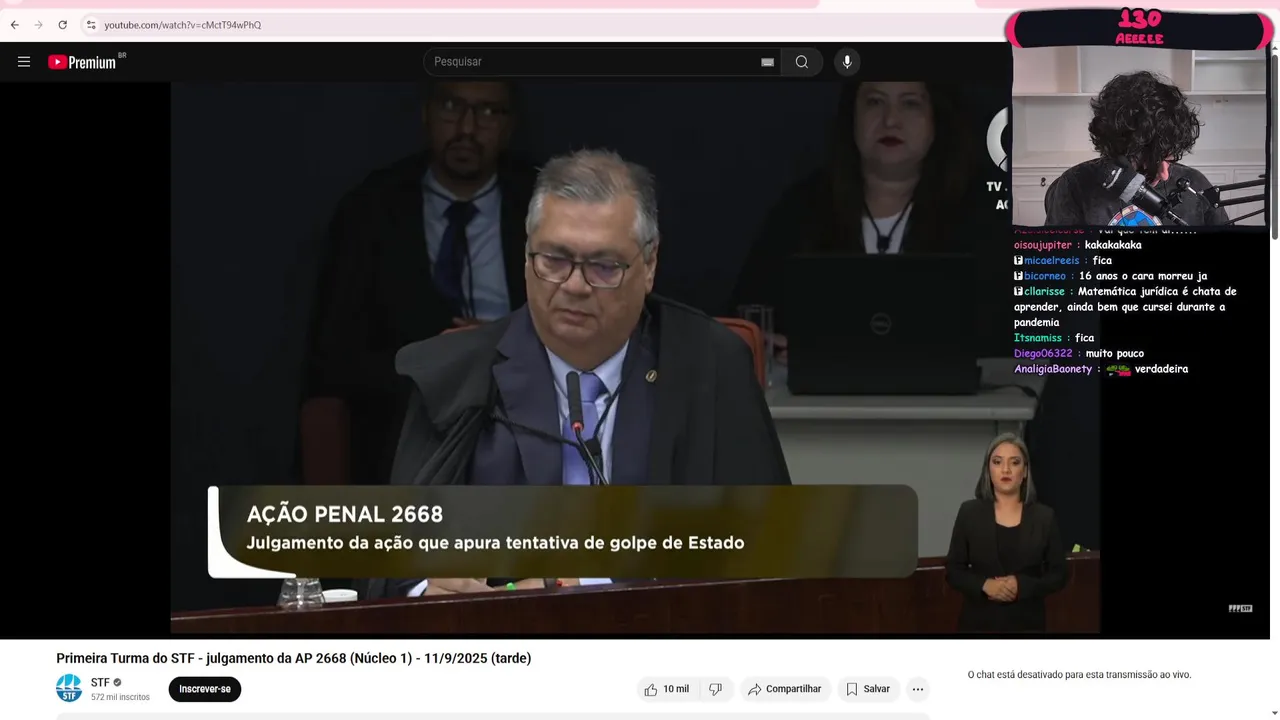
Task: Click username micaelreeis in overlay chat
Action: tap(1052, 260)
